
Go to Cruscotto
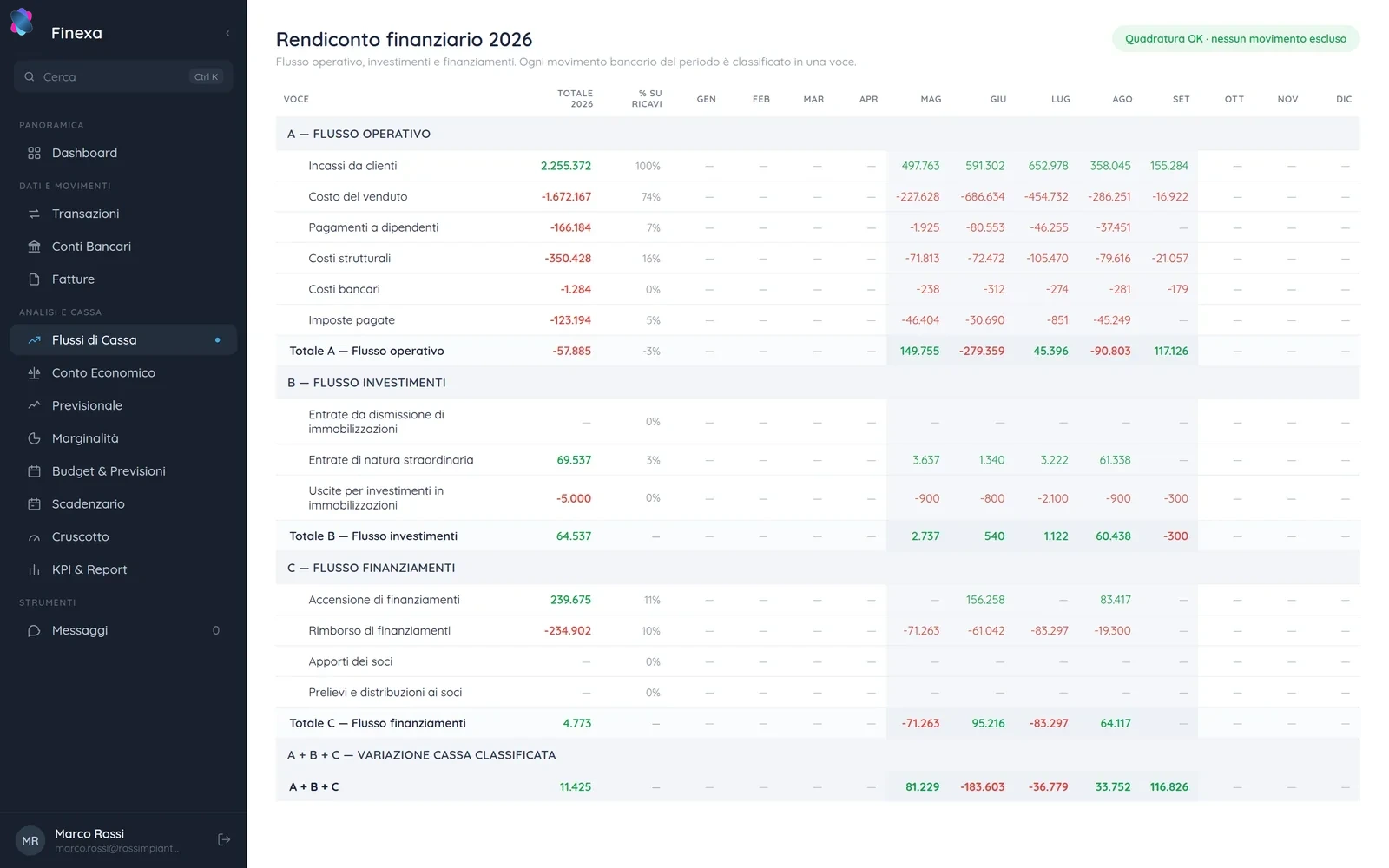(123, 537)
